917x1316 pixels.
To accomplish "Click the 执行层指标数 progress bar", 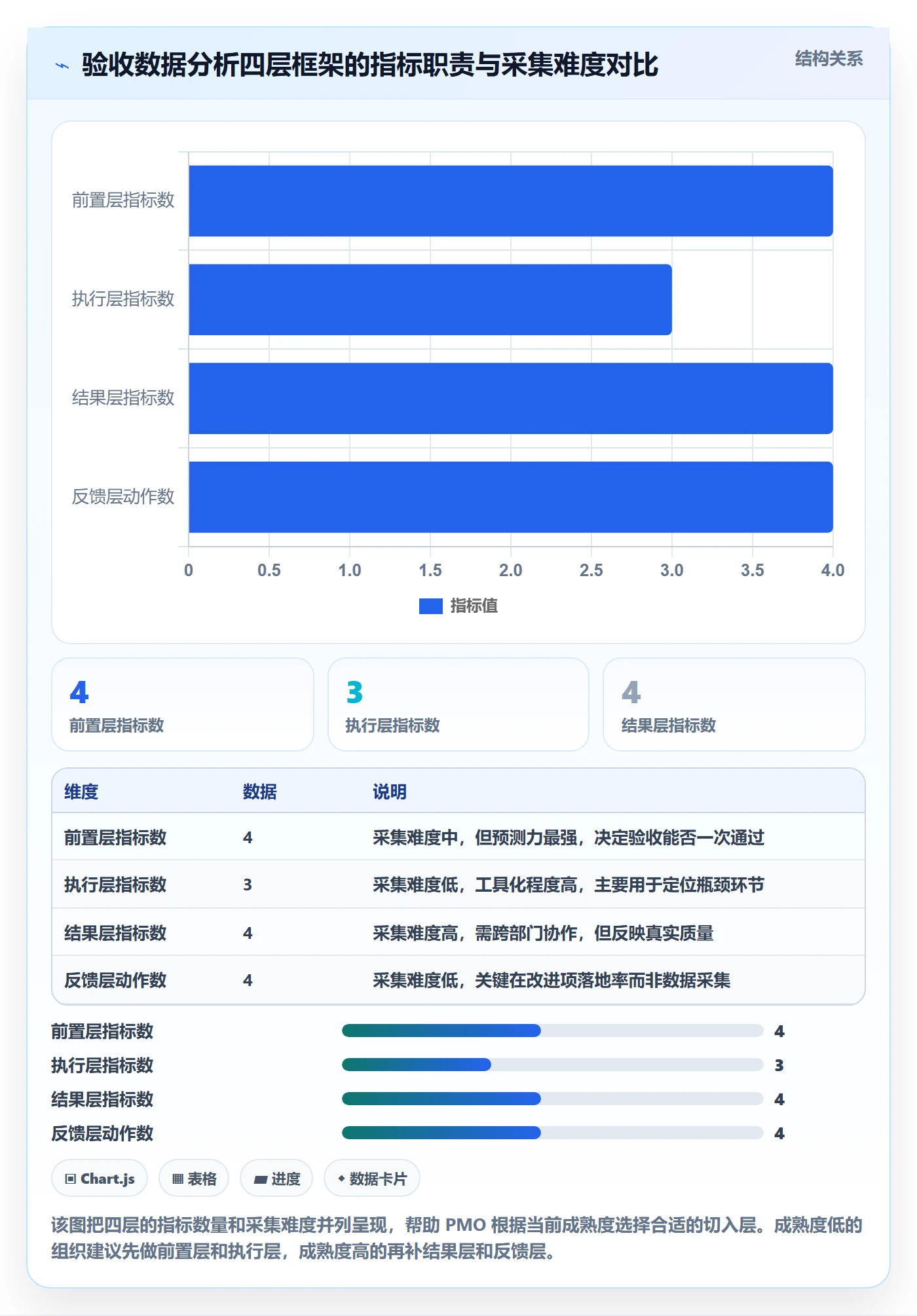I will click(x=552, y=1065).
